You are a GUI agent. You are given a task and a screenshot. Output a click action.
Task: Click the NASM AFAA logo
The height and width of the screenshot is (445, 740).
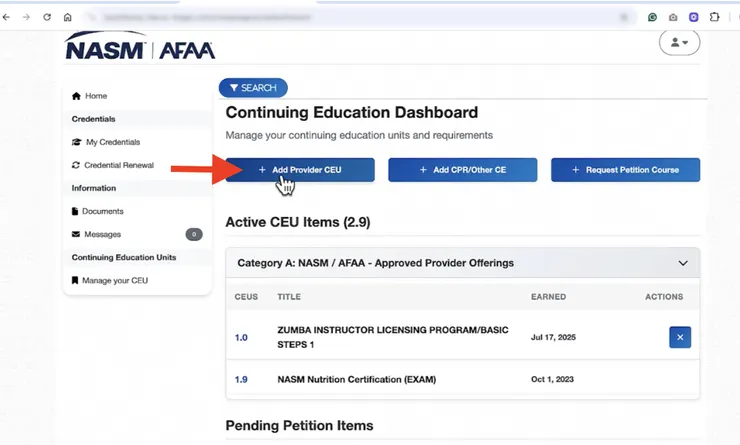139,47
